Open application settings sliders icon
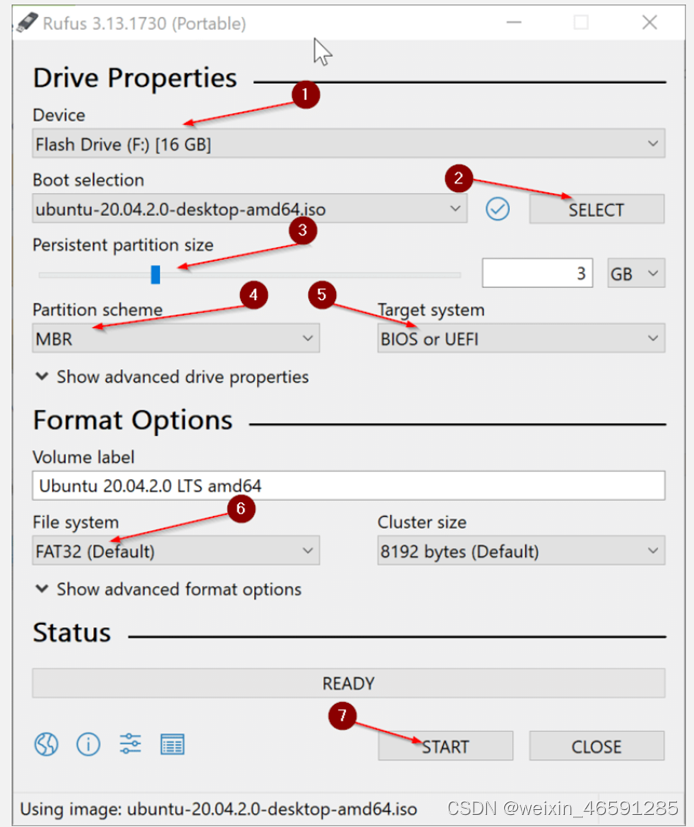Viewport: 694px width, 827px height. [x=130, y=744]
